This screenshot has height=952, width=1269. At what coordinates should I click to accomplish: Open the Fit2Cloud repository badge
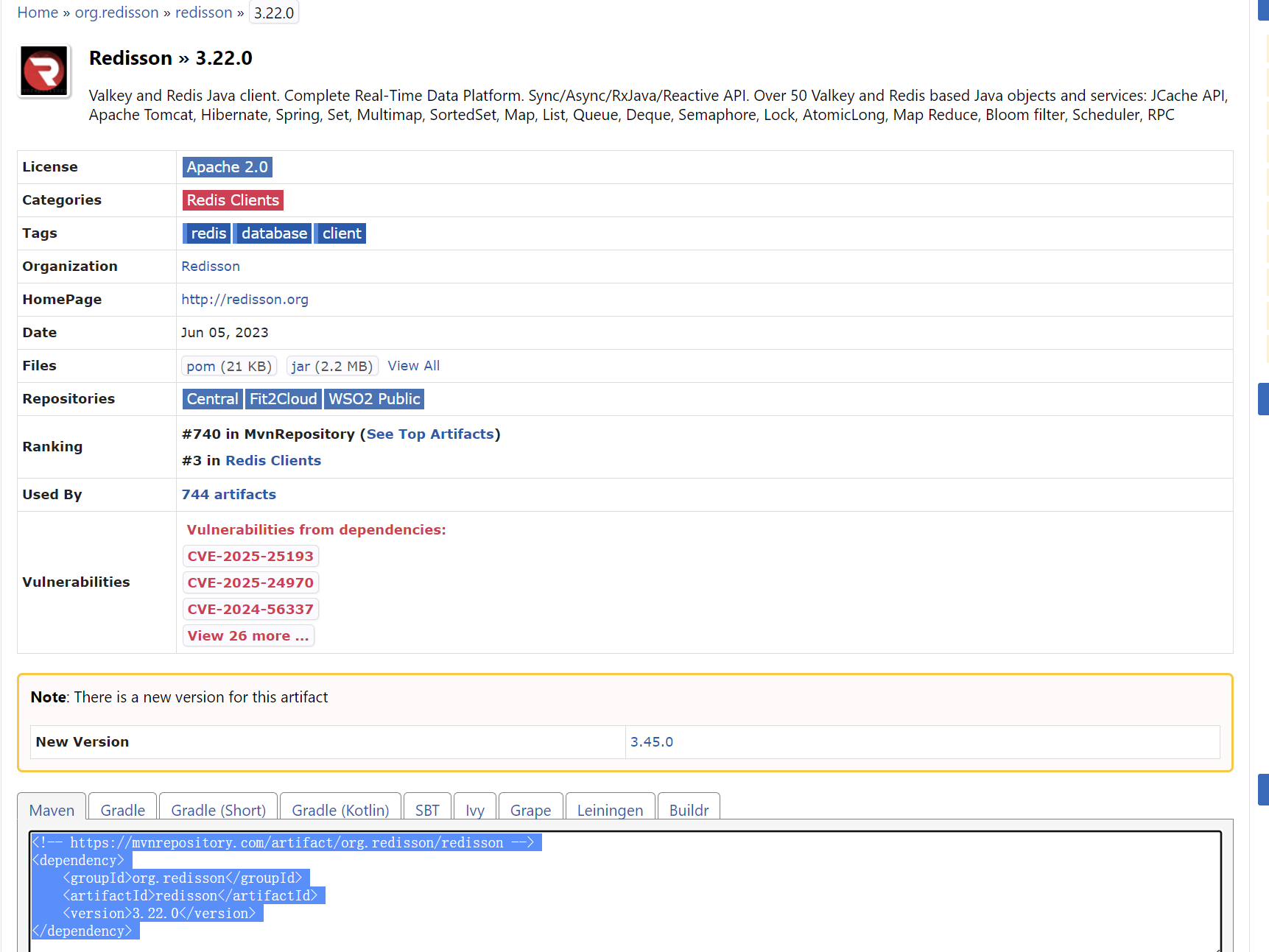tap(284, 399)
